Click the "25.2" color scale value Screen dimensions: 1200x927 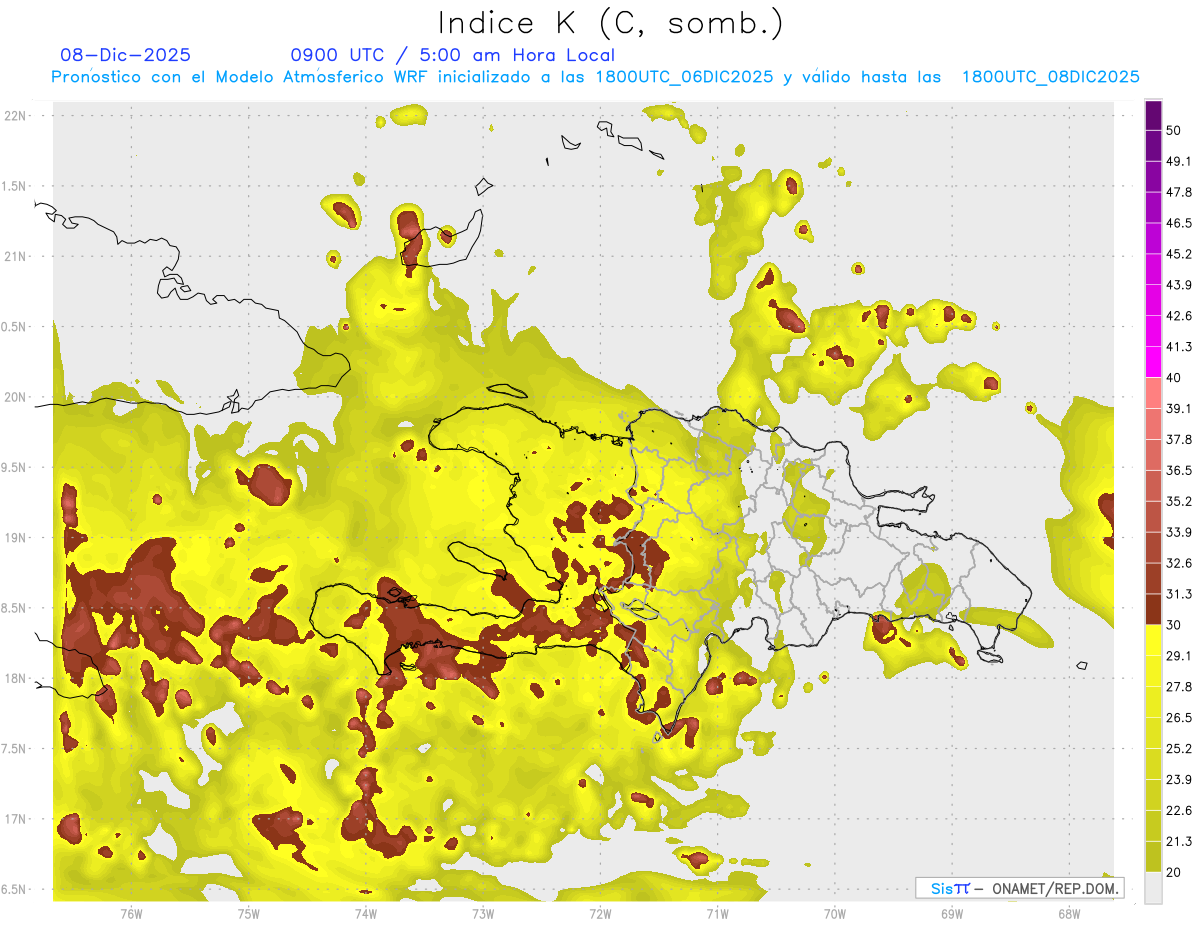[1178, 749]
